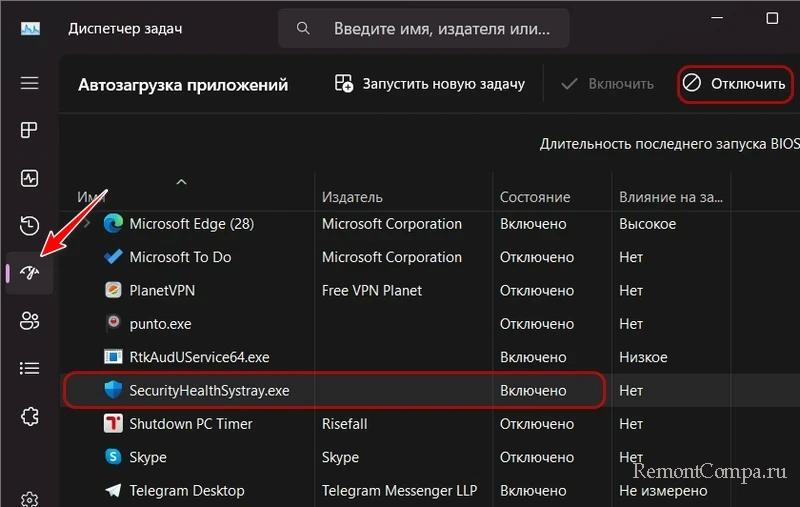Click the search field Введите имя
The image size is (800, 507).
coord(423,29)
